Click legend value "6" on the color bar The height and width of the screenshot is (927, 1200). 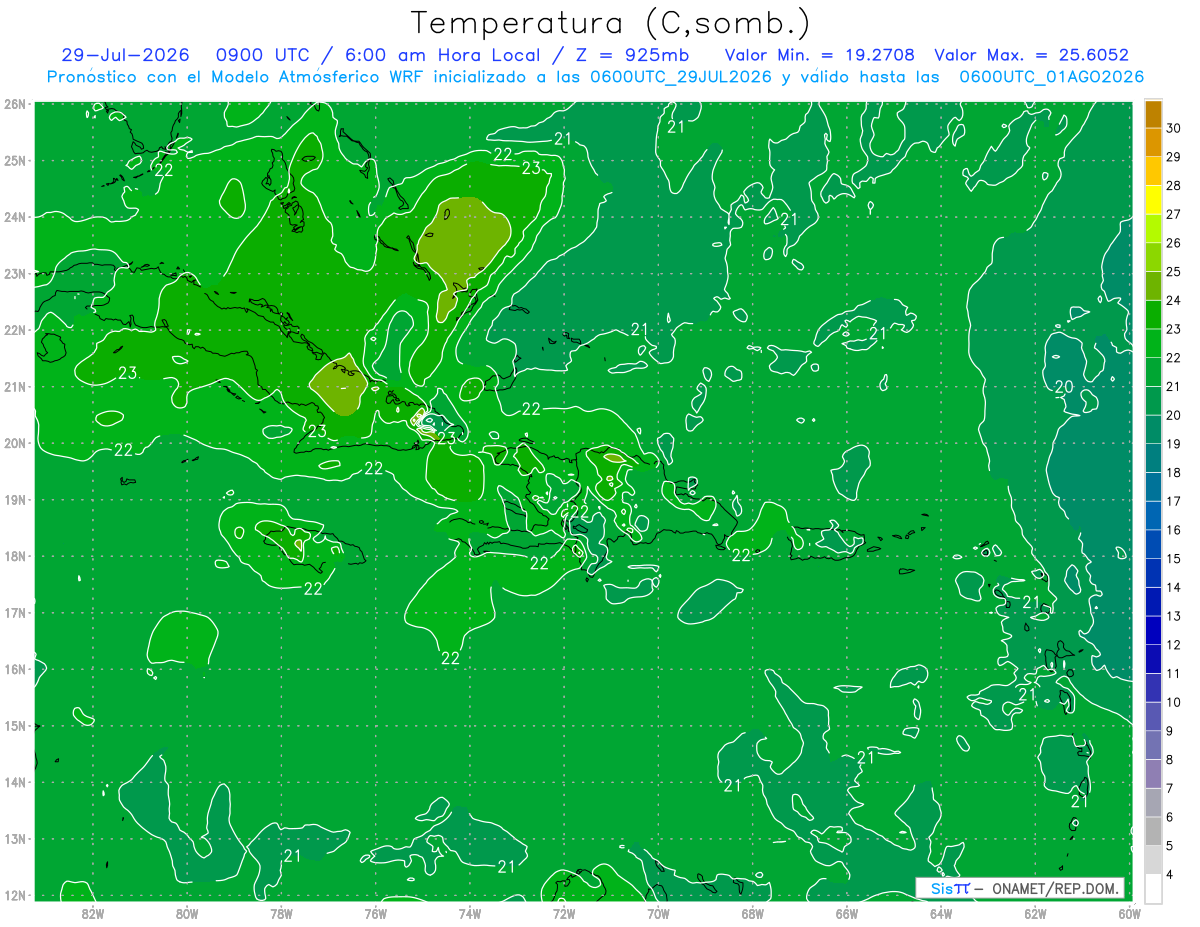point(1170,817)
